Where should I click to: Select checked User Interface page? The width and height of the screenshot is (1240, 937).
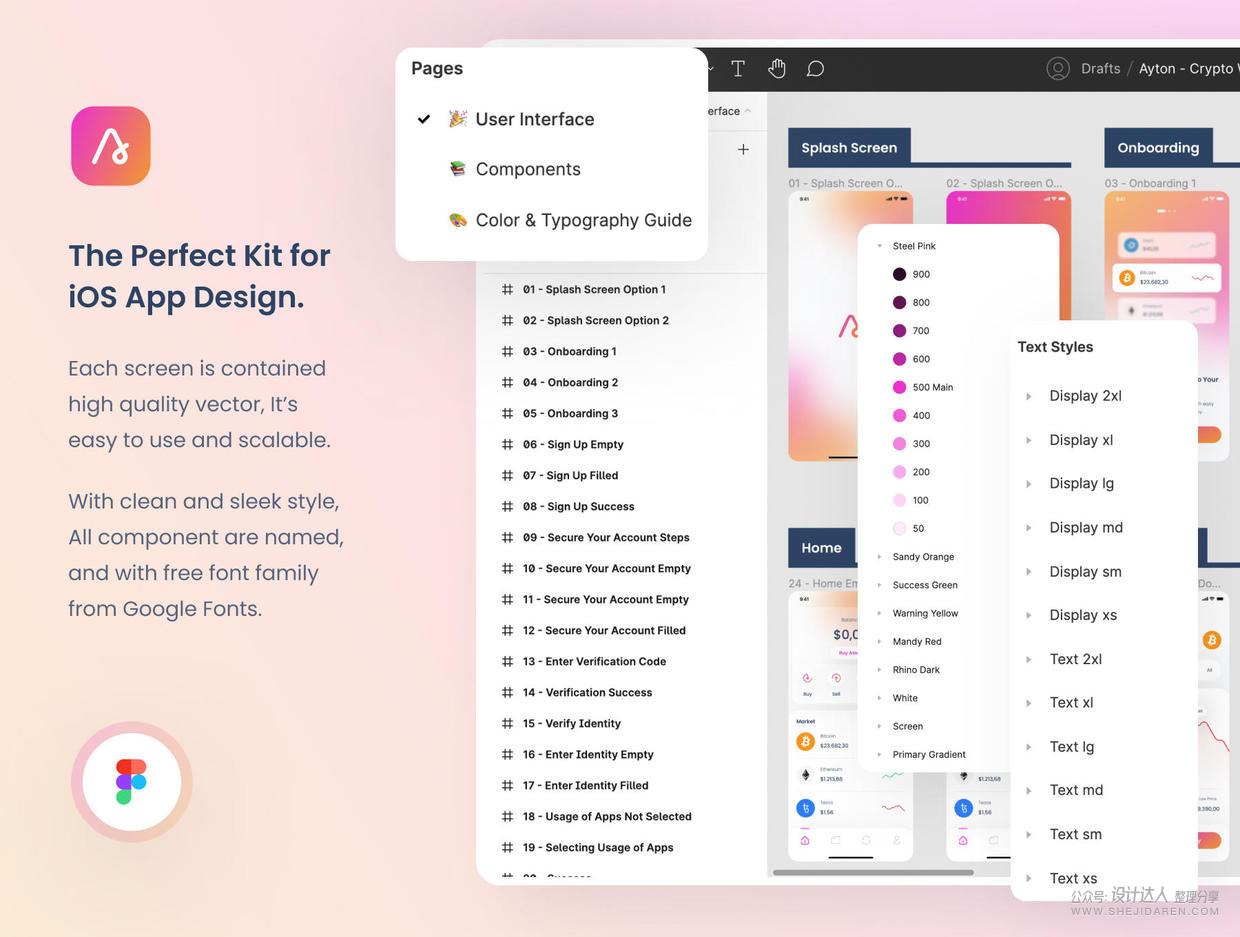(534, 119)
